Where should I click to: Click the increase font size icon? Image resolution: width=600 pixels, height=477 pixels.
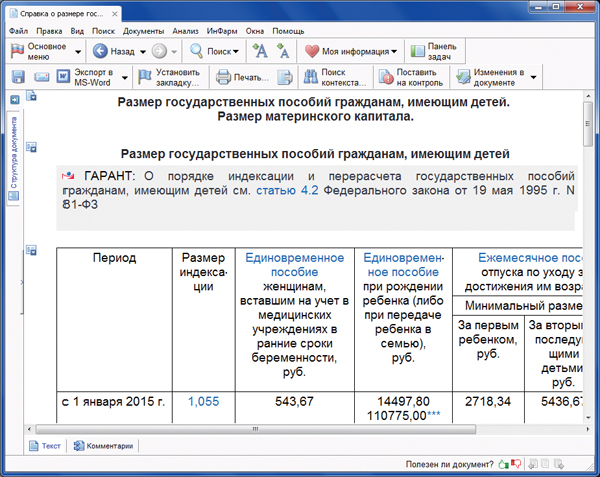coord(259,51)
